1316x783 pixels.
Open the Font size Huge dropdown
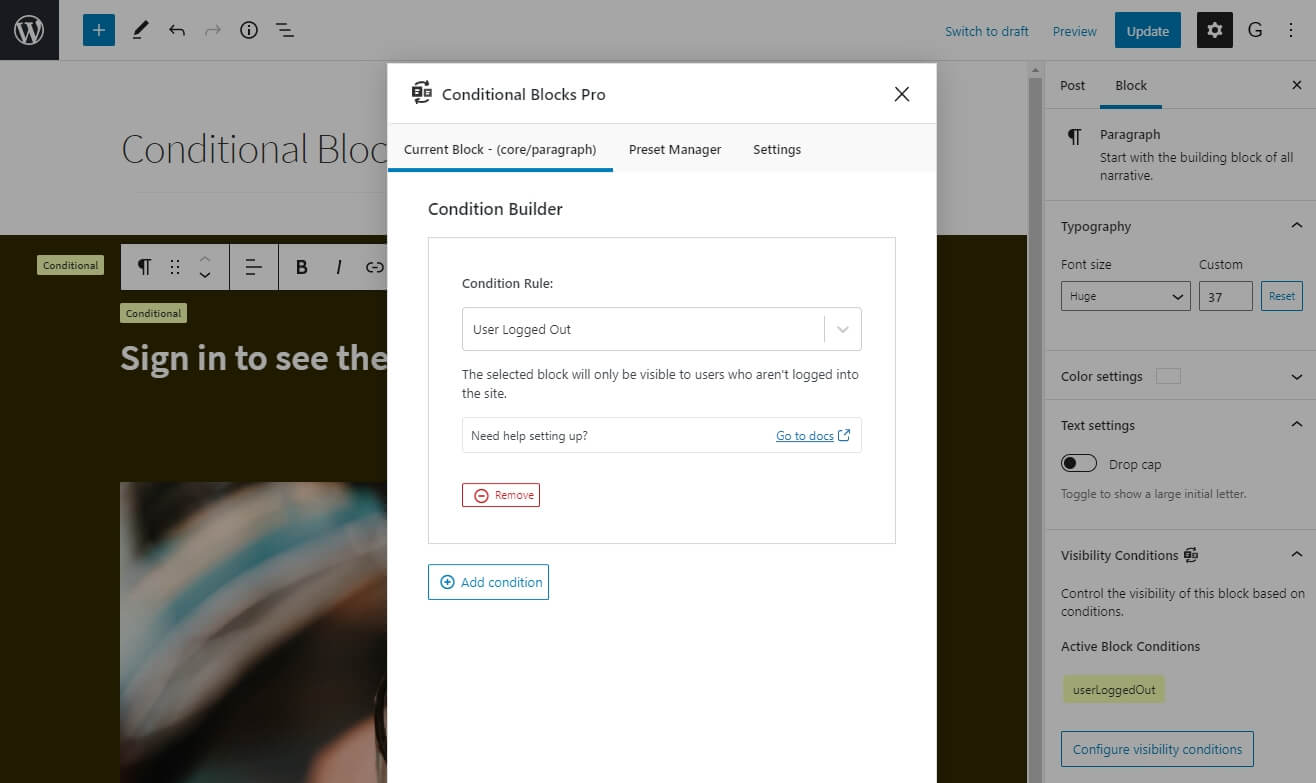[1126, 296]
